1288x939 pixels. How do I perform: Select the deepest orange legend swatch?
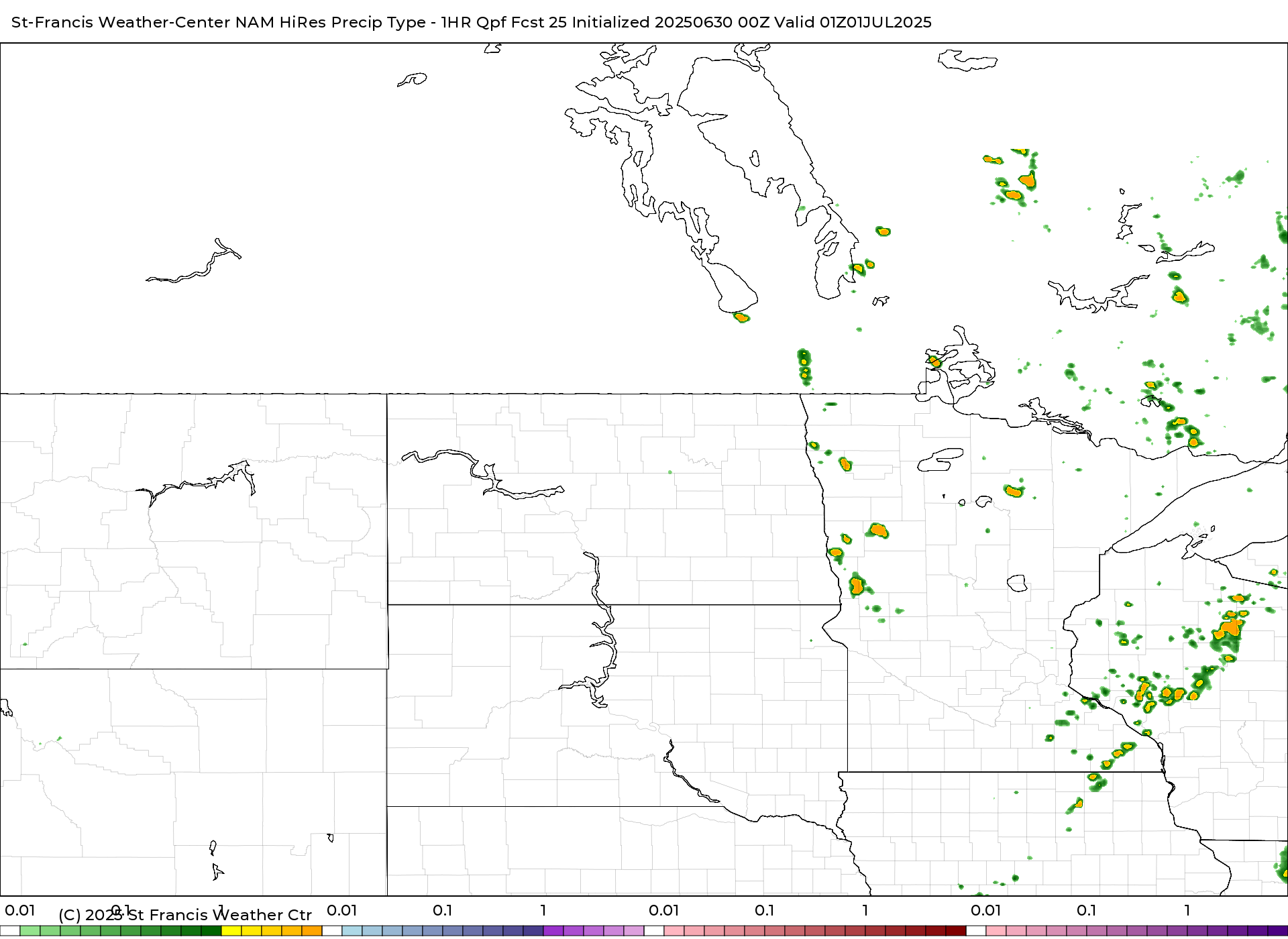(x=312, y=931)
